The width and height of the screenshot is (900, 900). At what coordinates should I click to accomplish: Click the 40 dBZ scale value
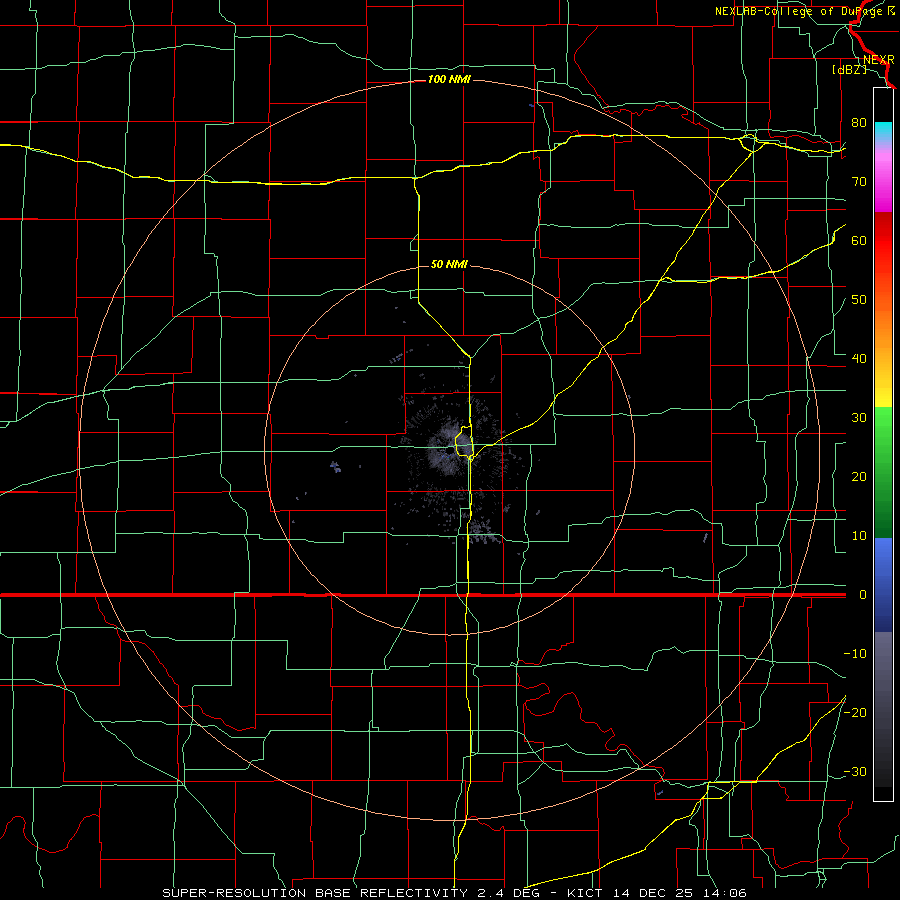[x=859, y=358]
